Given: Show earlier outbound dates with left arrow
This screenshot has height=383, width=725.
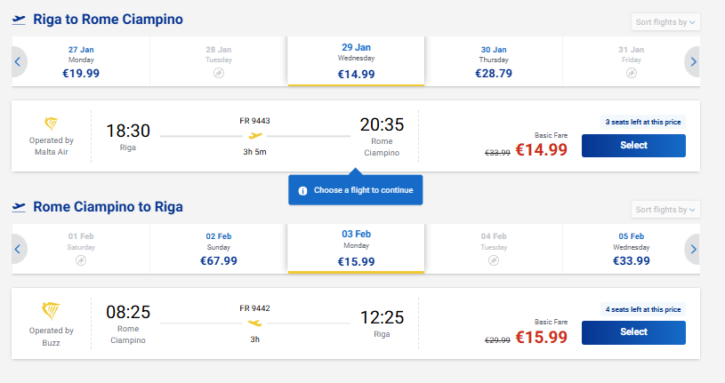Looking at the screenshot, I should (x=18, y=62).
